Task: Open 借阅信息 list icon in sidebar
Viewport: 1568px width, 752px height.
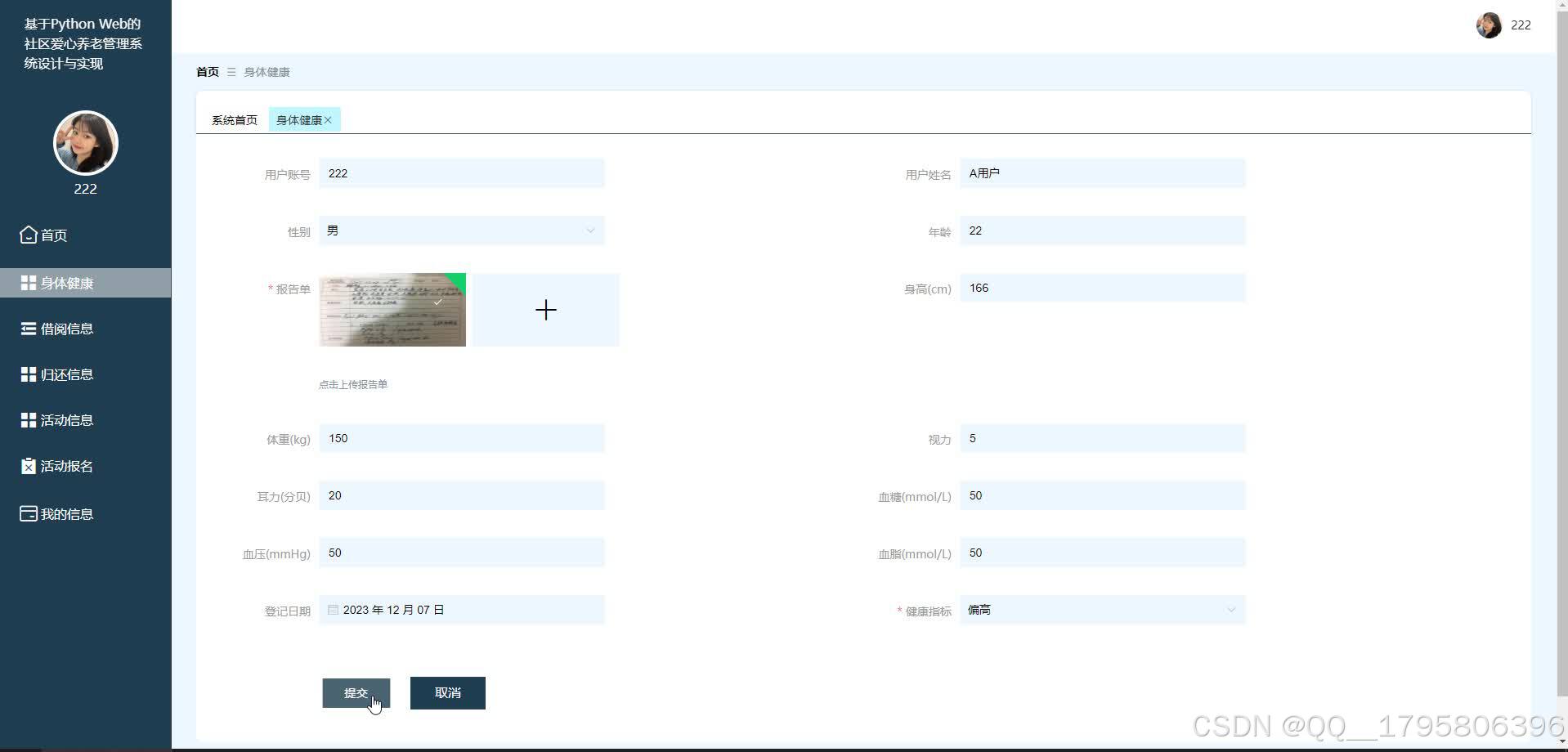Action: 29,329
